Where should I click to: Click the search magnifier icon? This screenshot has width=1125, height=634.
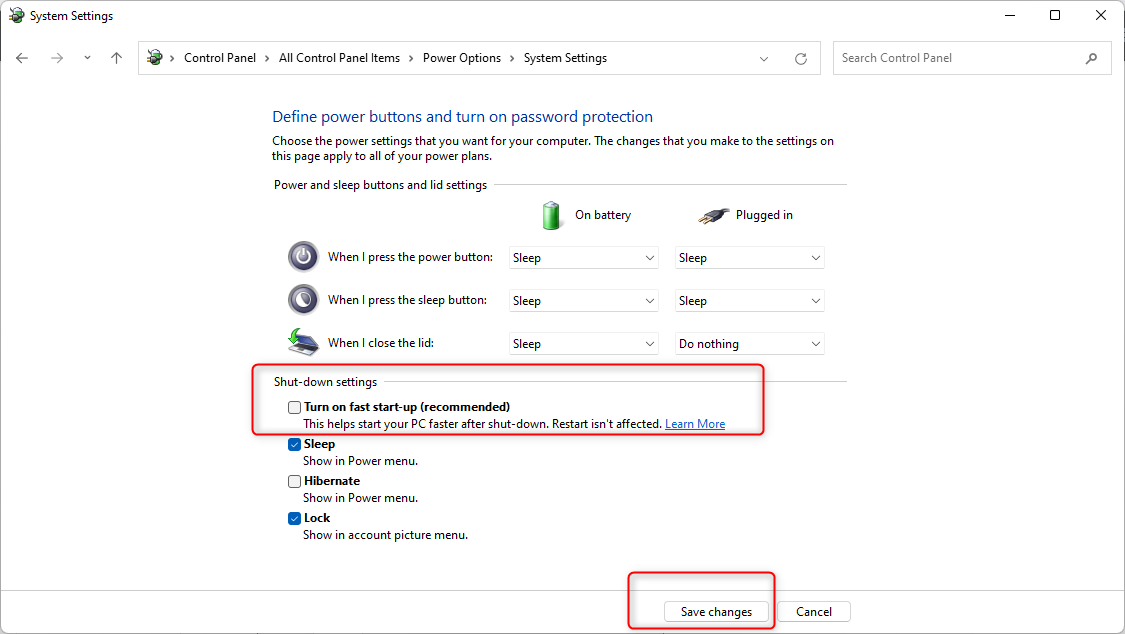pos(1092,58)
